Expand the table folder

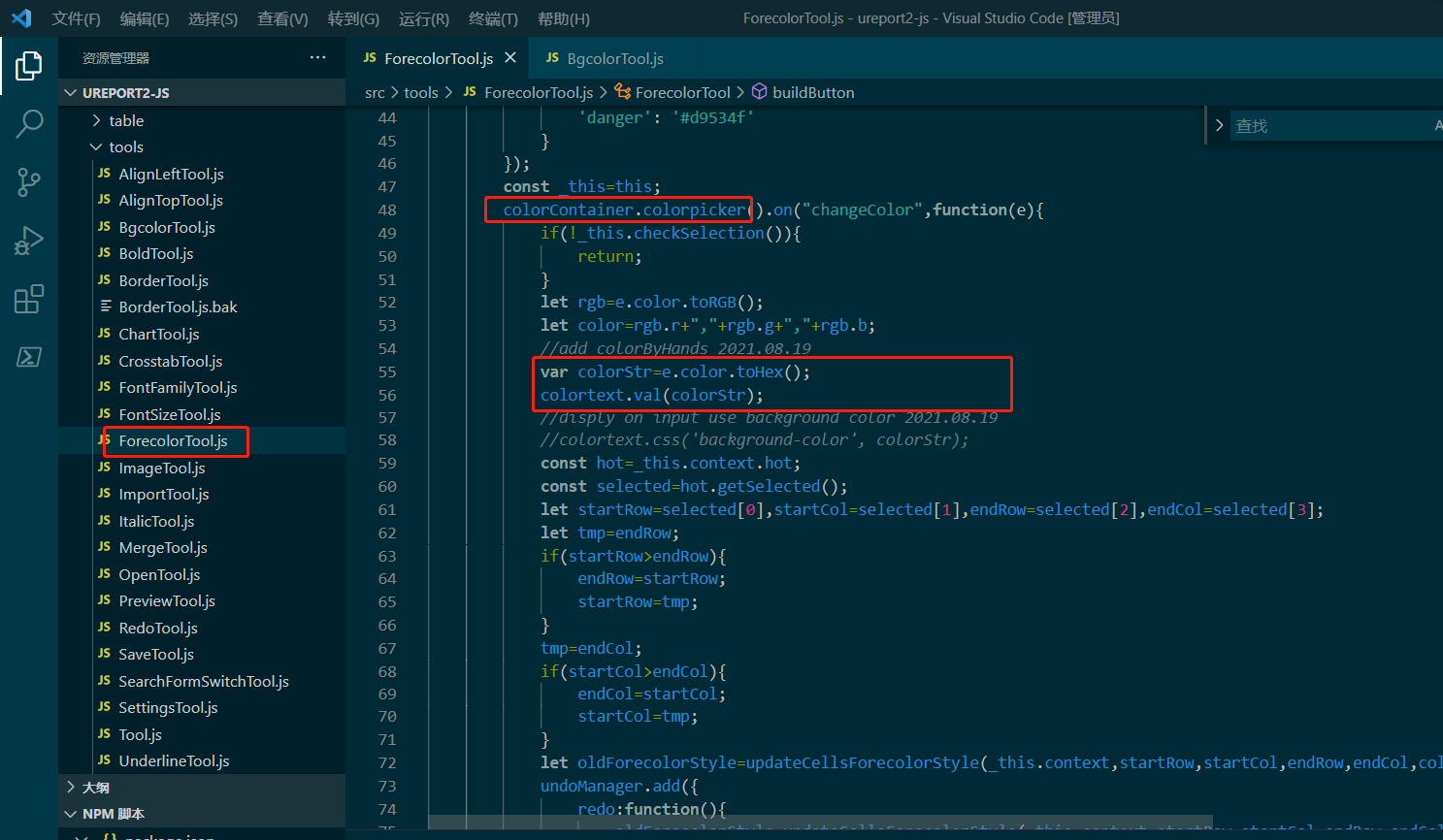(x=202, y=120)
